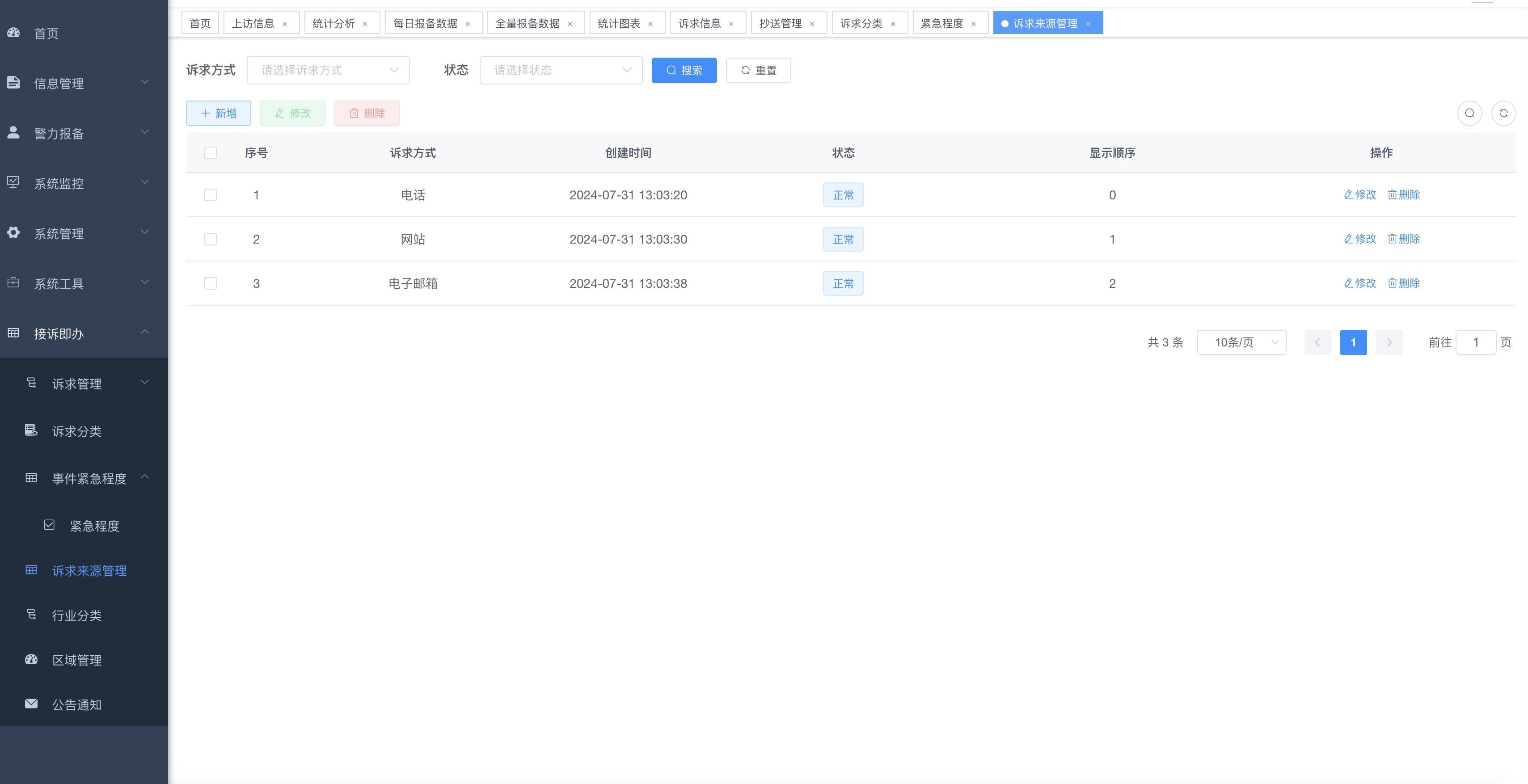Open the 10条/页 page size dropdown
Viewport: 1528px width, 784px height.
[1241, 342]
